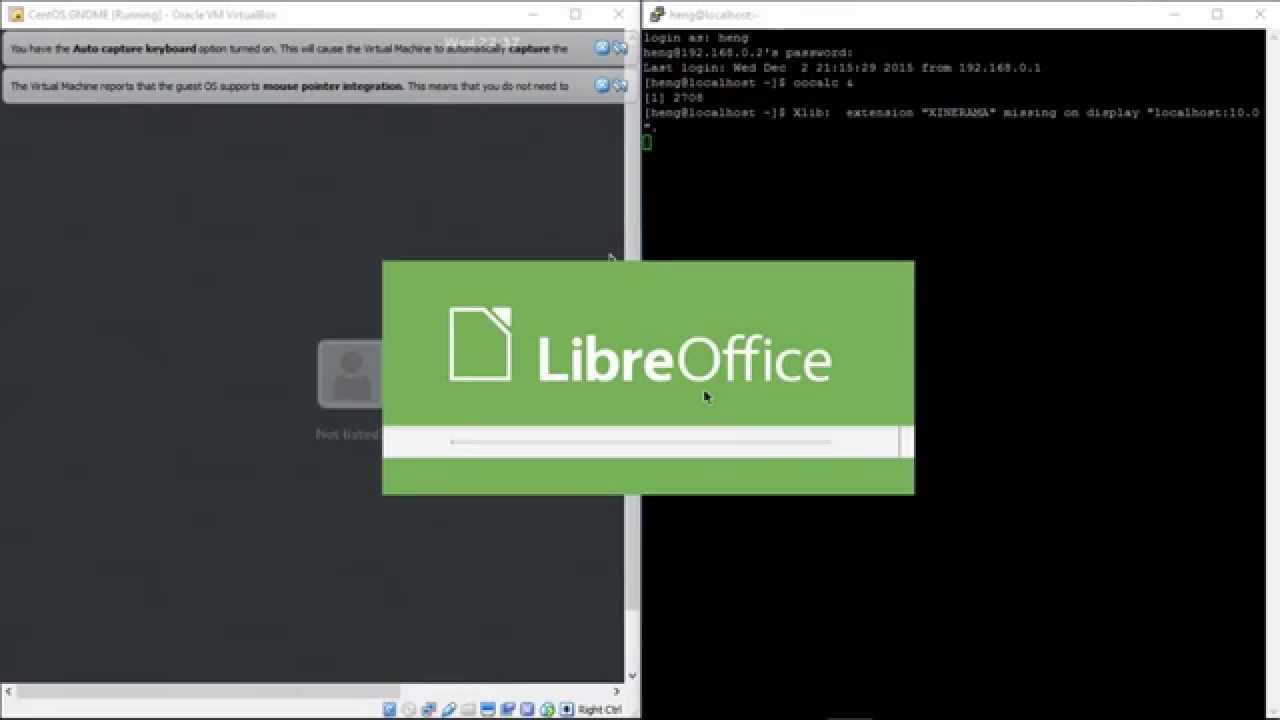This screenshot has width=1280, height=720.
Task: Click the VirtualBox window title bar icon
Action: coord(16,15)
